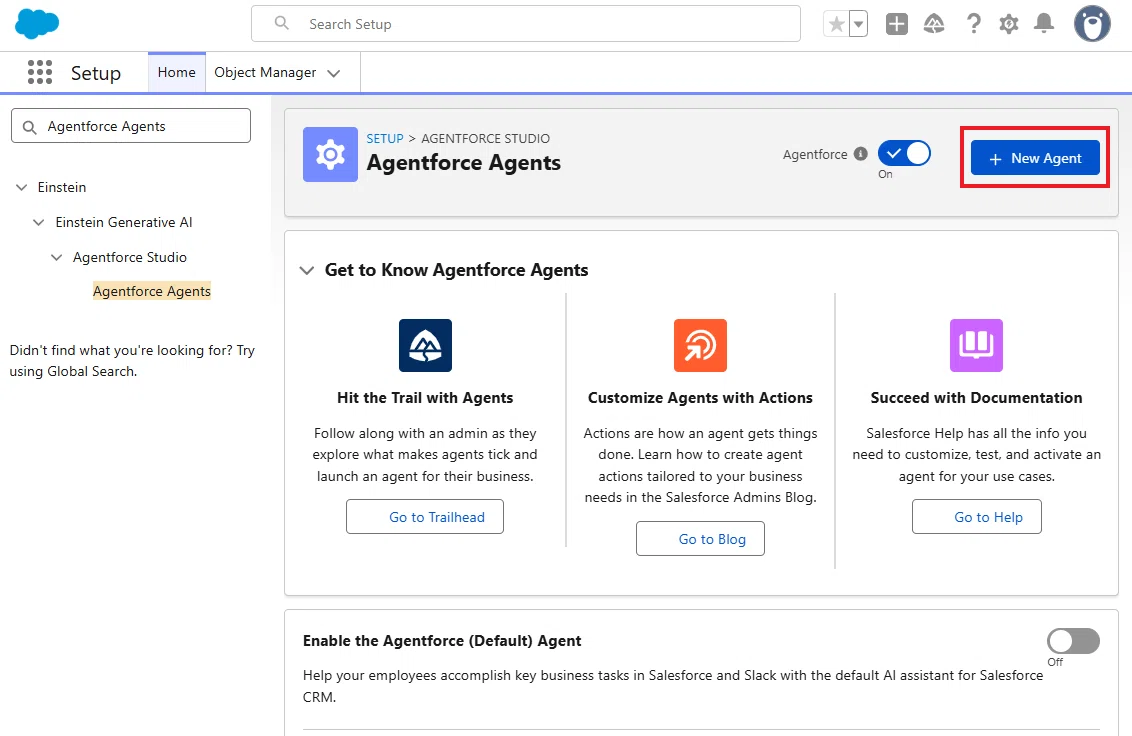Click the Hit the Trail with Agents heading
This screenshot has height=736, width=1132.
425,397
